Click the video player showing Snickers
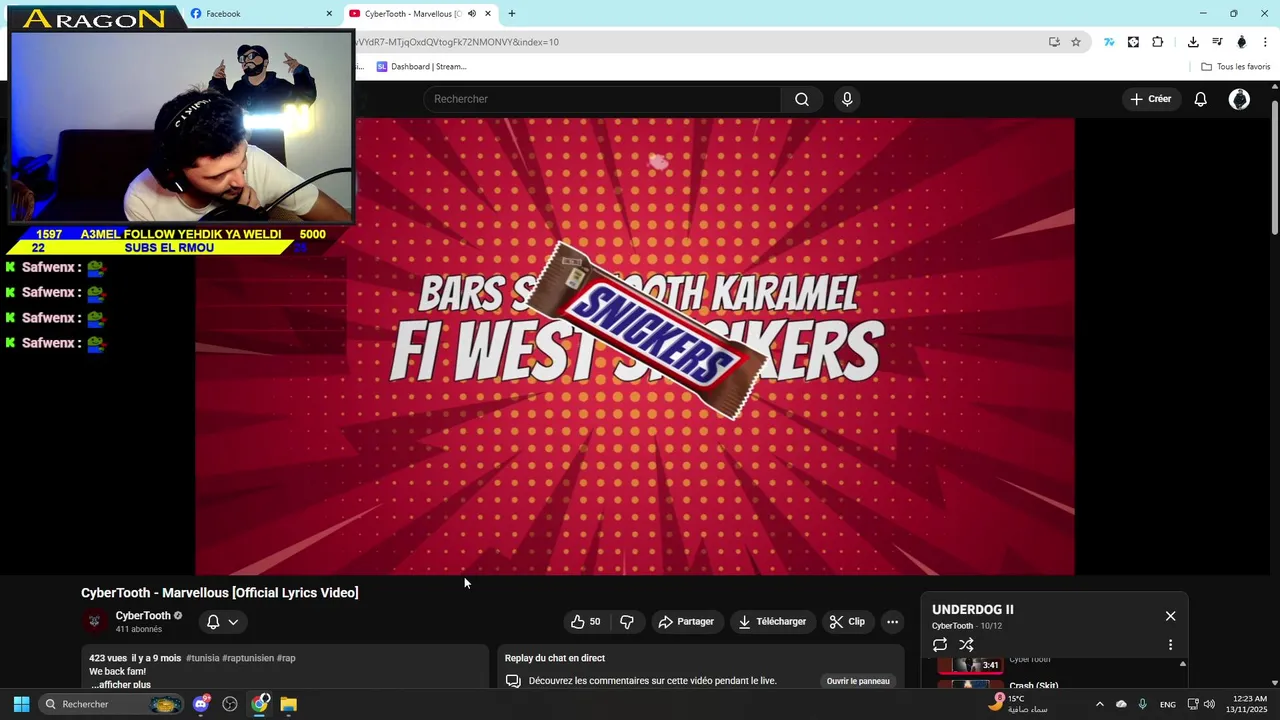Viewport: 1280px width, 720px height. pyautogui.click(x=635, y=347)
